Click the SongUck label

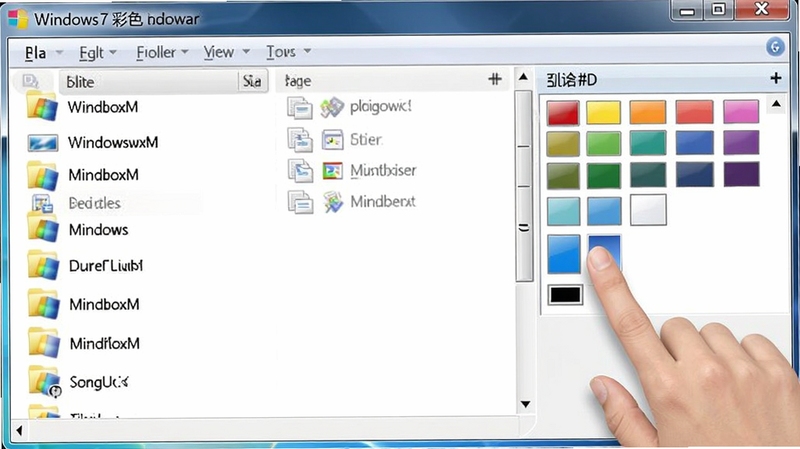99,382
